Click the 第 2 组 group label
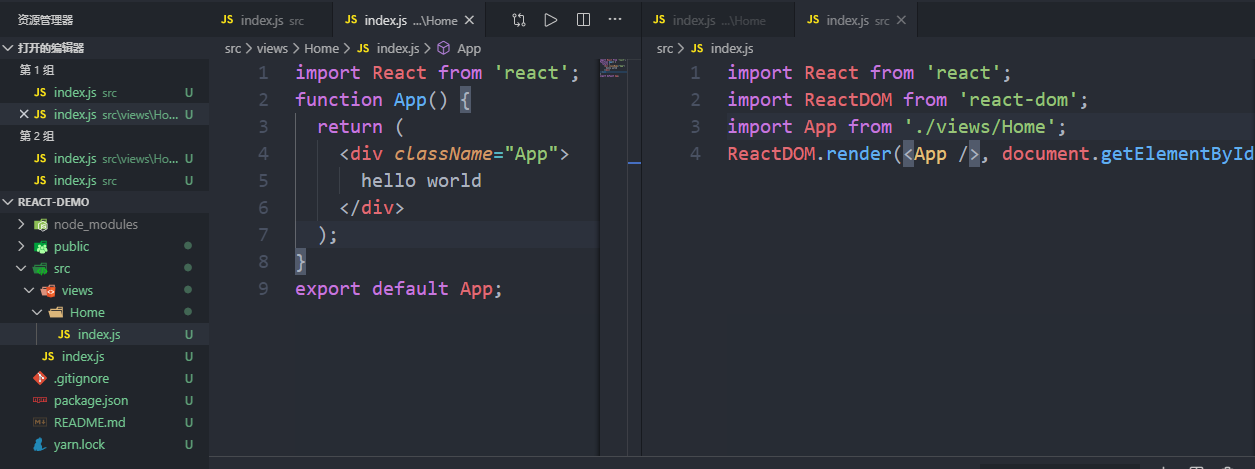Viewport: 1255px width, 469px height. (37, 137)
